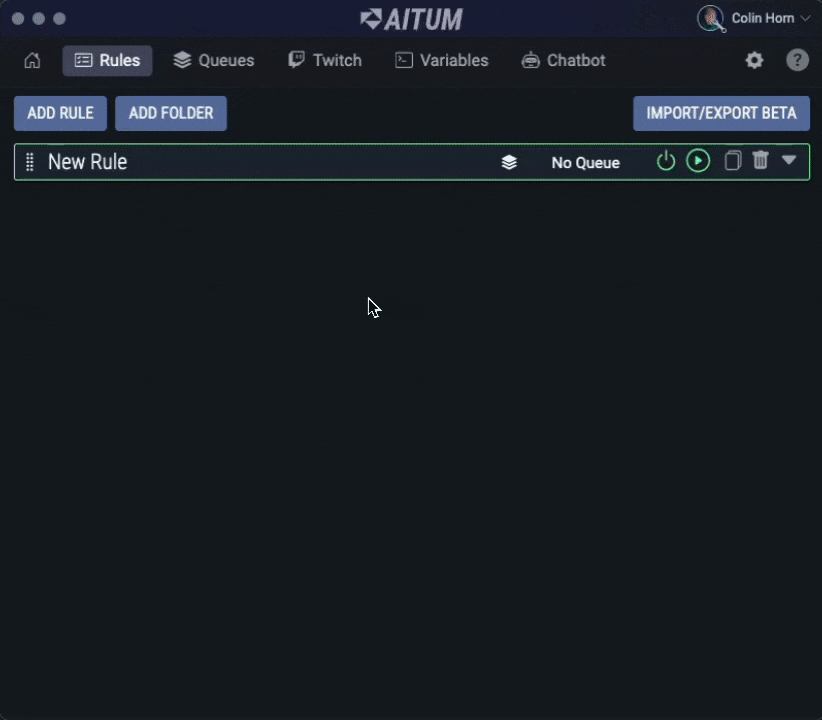Viewport: 822px width, 720px height.
Task: Switch to the Queues tab
Action: click(x=213, y=60)
